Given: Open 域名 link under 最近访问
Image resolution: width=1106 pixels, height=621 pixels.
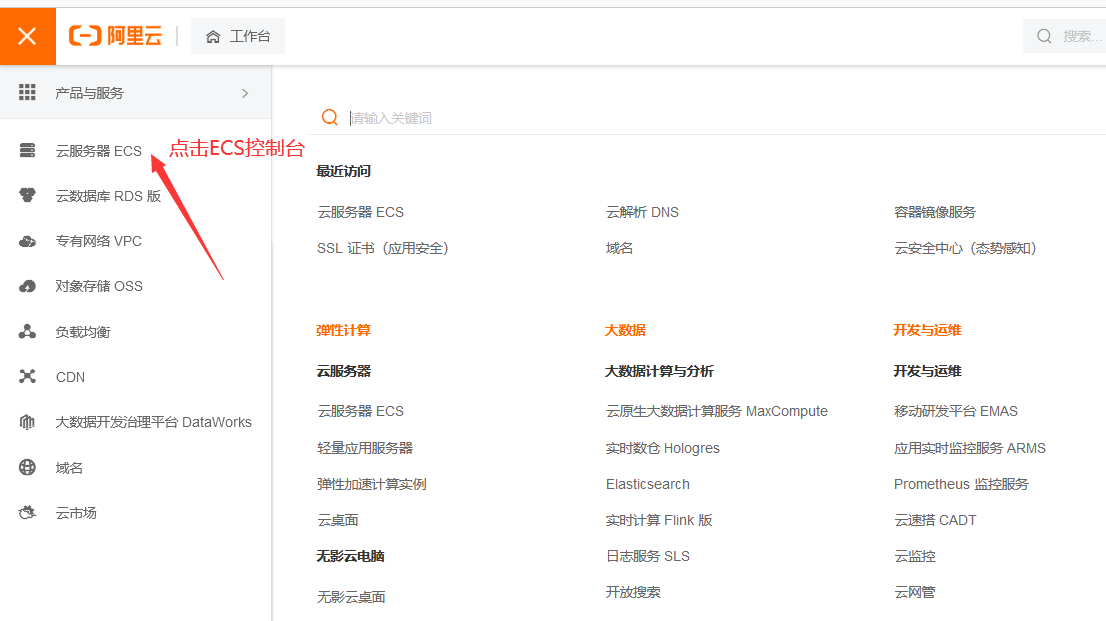Looking at the screenshot, I should tap(619, 248).
